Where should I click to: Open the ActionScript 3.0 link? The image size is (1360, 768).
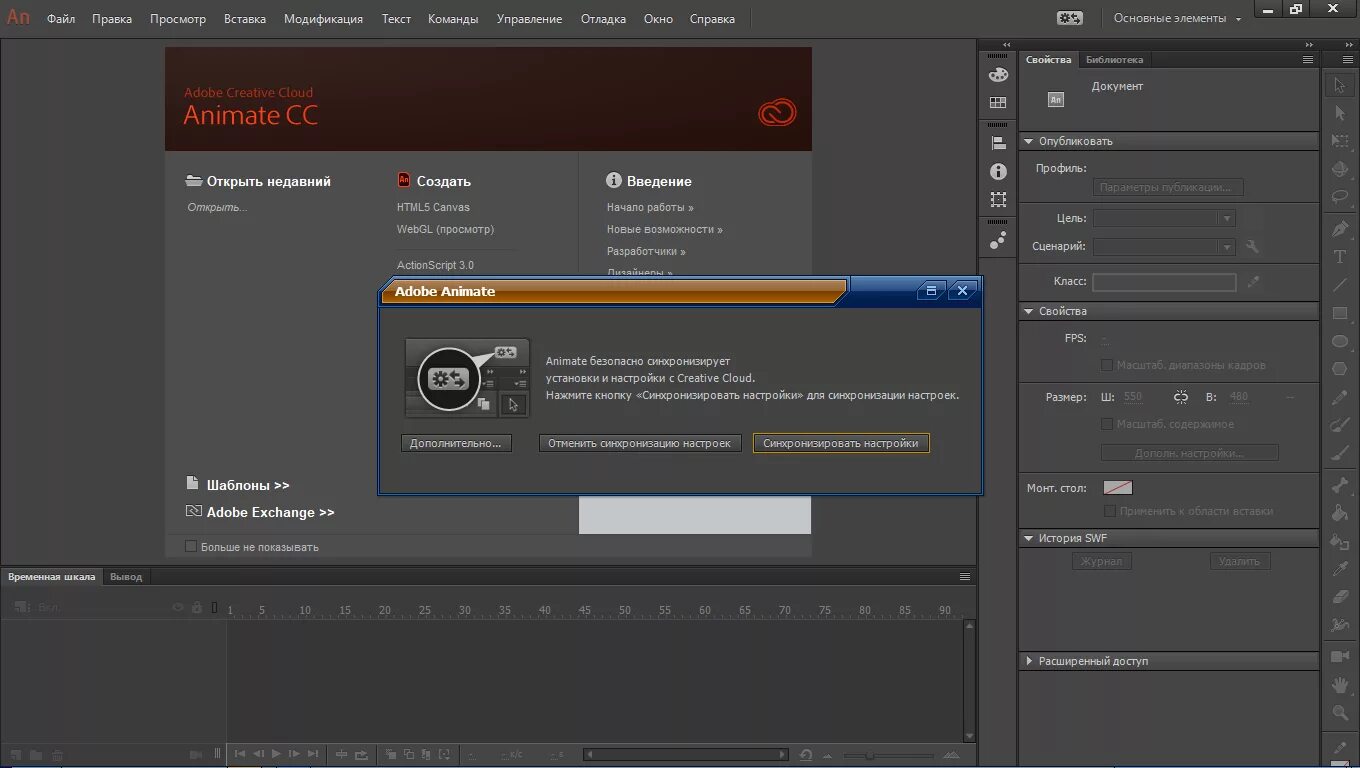coord(435,265)
